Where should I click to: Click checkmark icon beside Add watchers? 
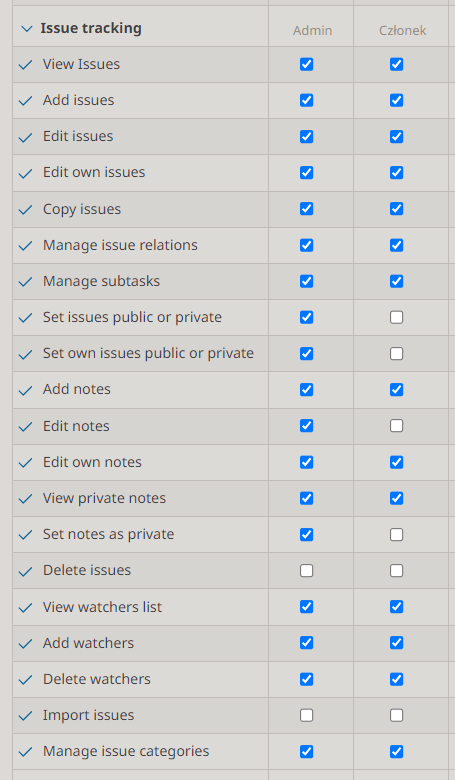click(25, 644)
